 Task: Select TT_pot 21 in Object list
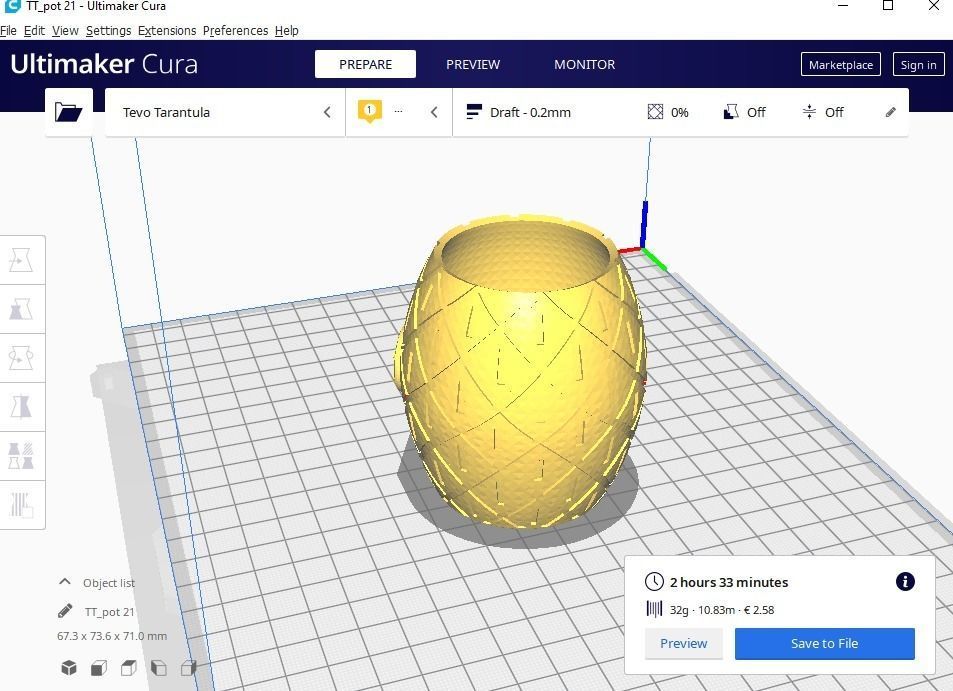click(109, 611)
